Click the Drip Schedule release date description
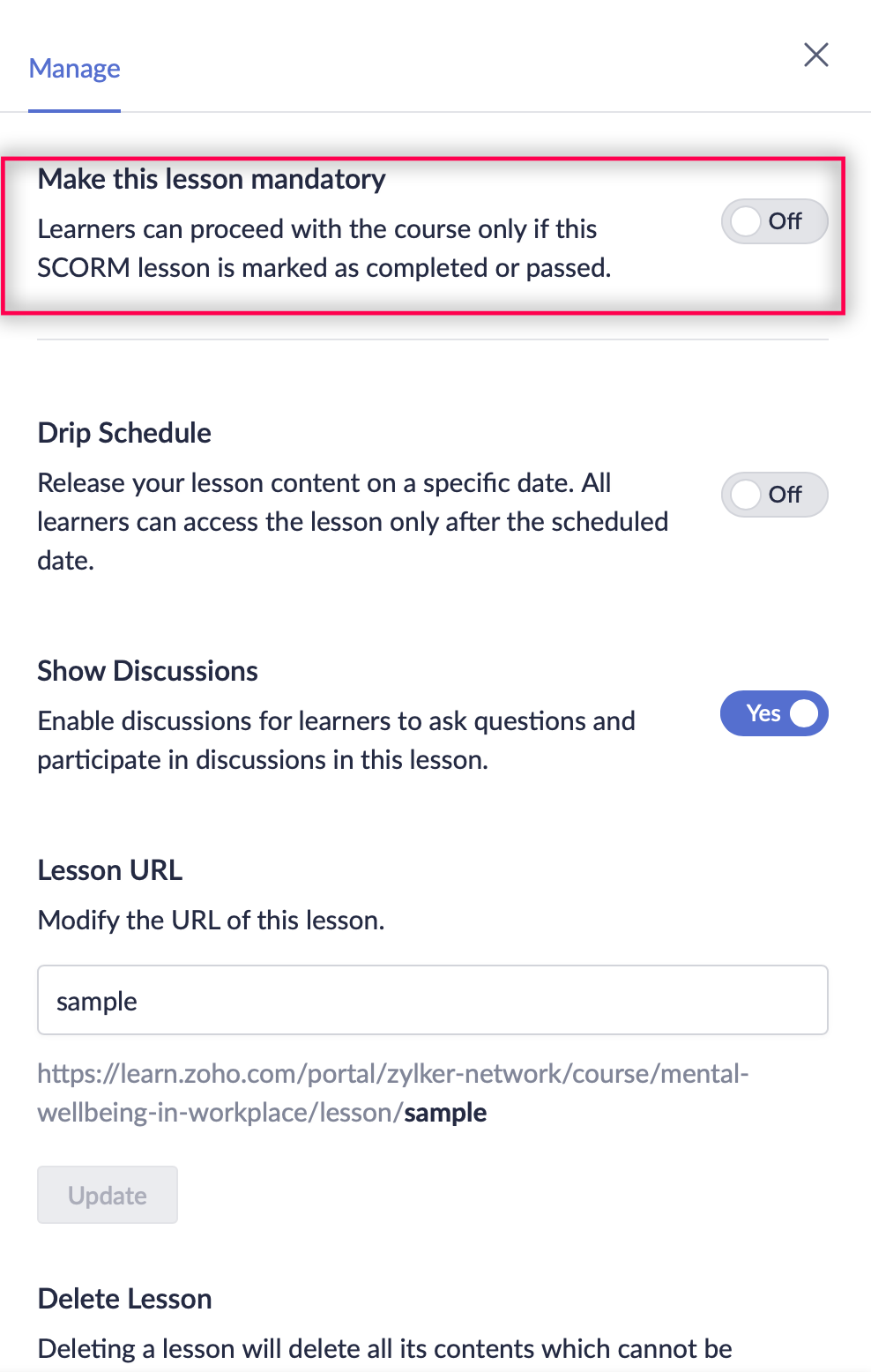871x1372 pixels. coord(352,521)
